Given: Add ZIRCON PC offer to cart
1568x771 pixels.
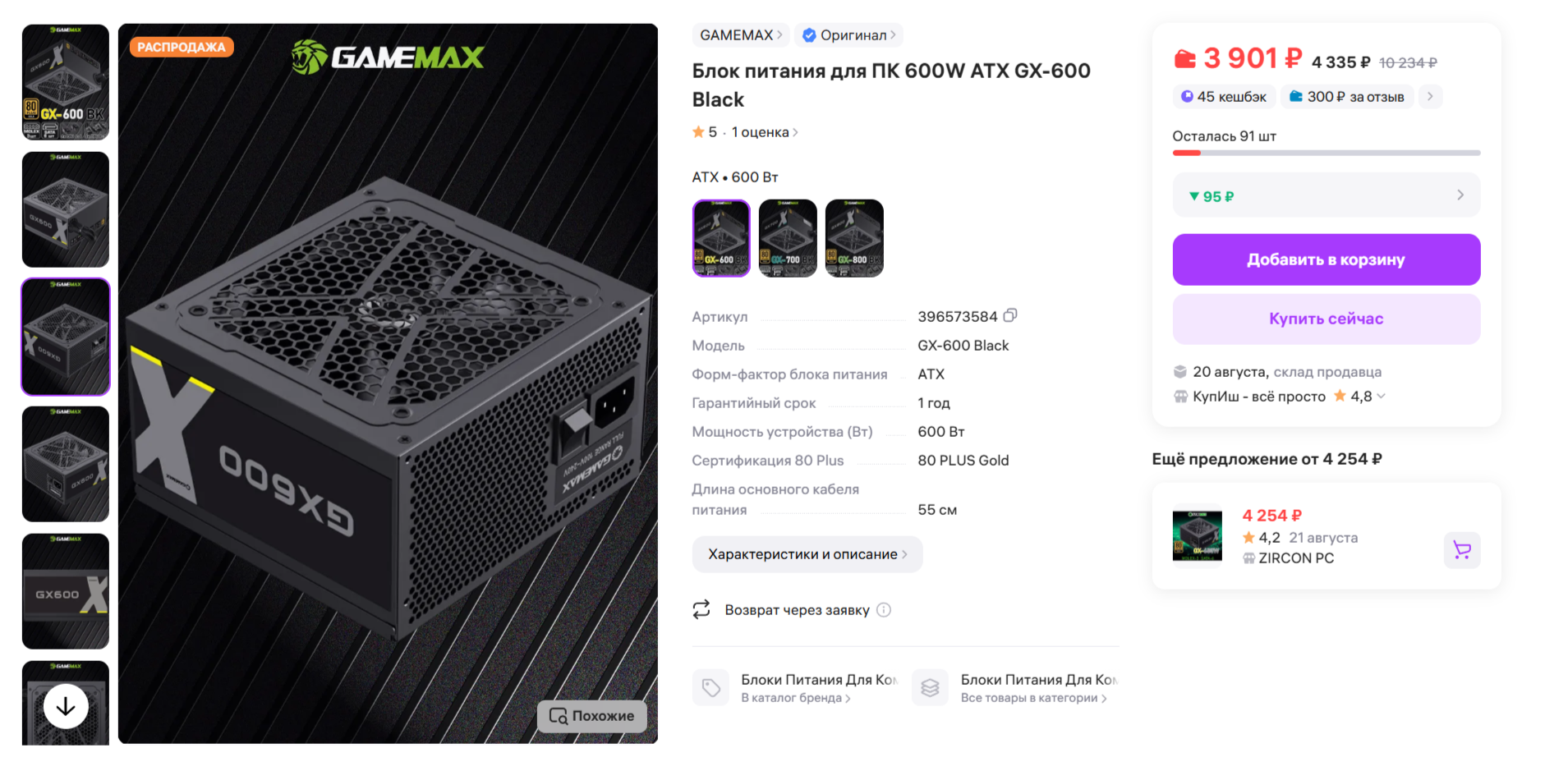Looking at the screenshot, I should click(x=1462, y=550).
